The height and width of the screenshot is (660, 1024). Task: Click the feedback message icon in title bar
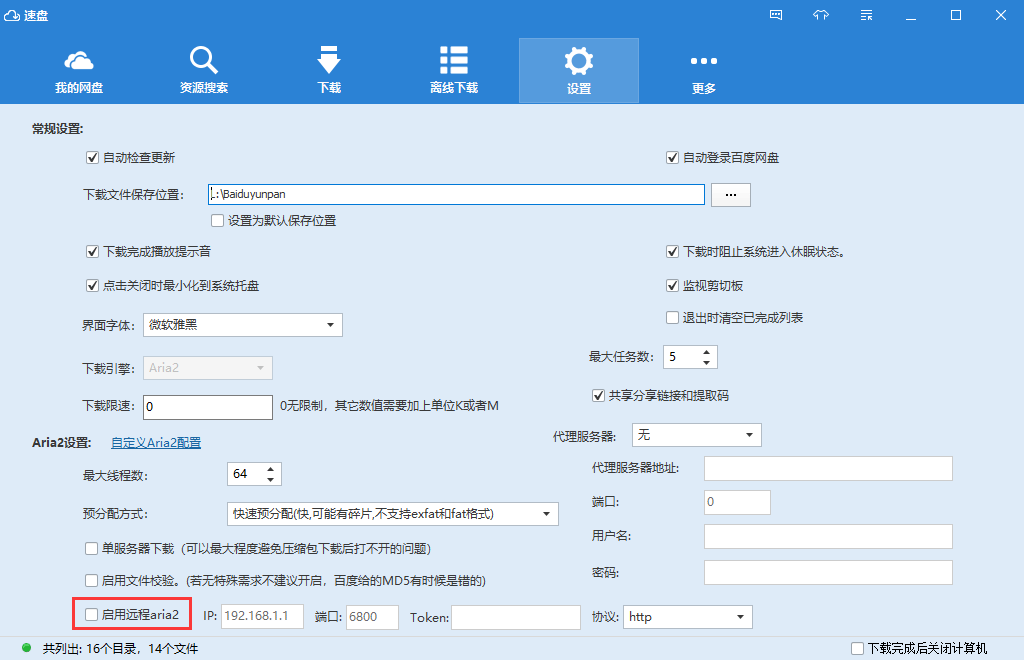coord(776,14)
